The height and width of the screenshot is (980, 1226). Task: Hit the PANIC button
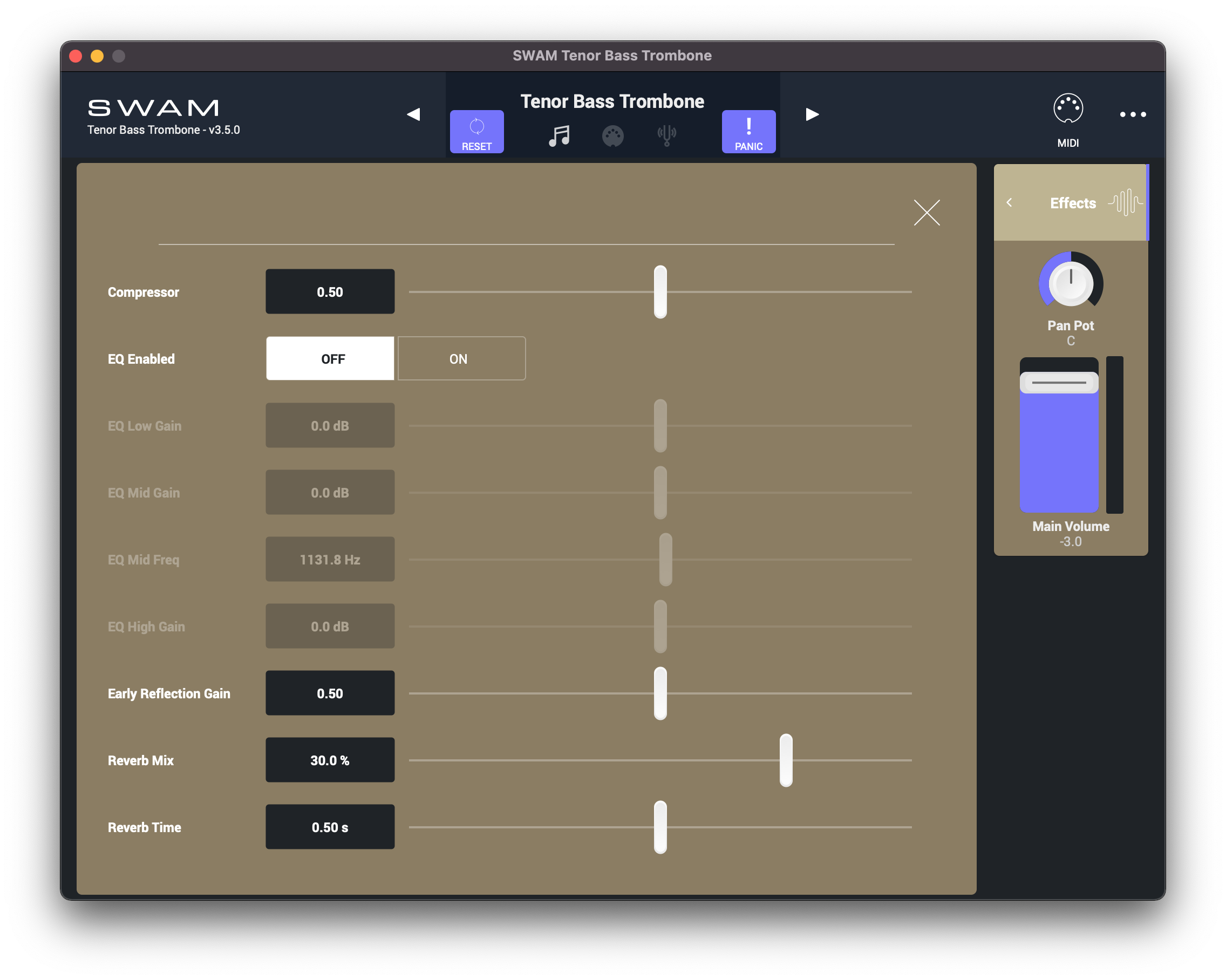tap(748, 131)
